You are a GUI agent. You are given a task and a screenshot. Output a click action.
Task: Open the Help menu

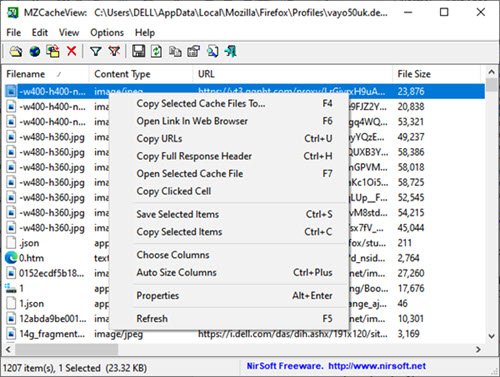coord(145,33)
